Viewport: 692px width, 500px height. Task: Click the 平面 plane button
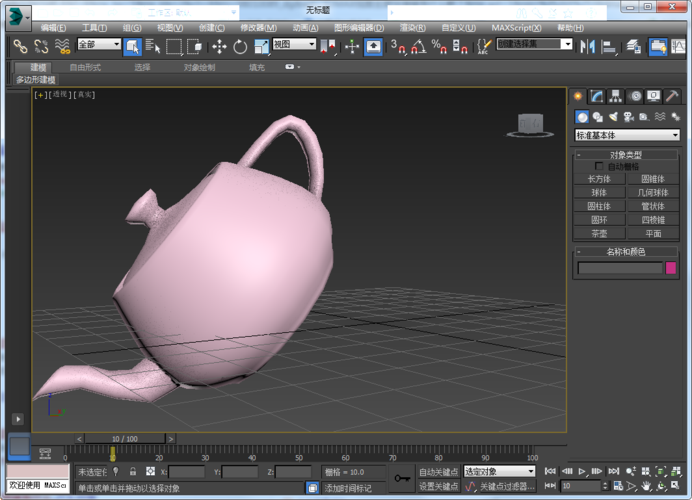(653, 233)
